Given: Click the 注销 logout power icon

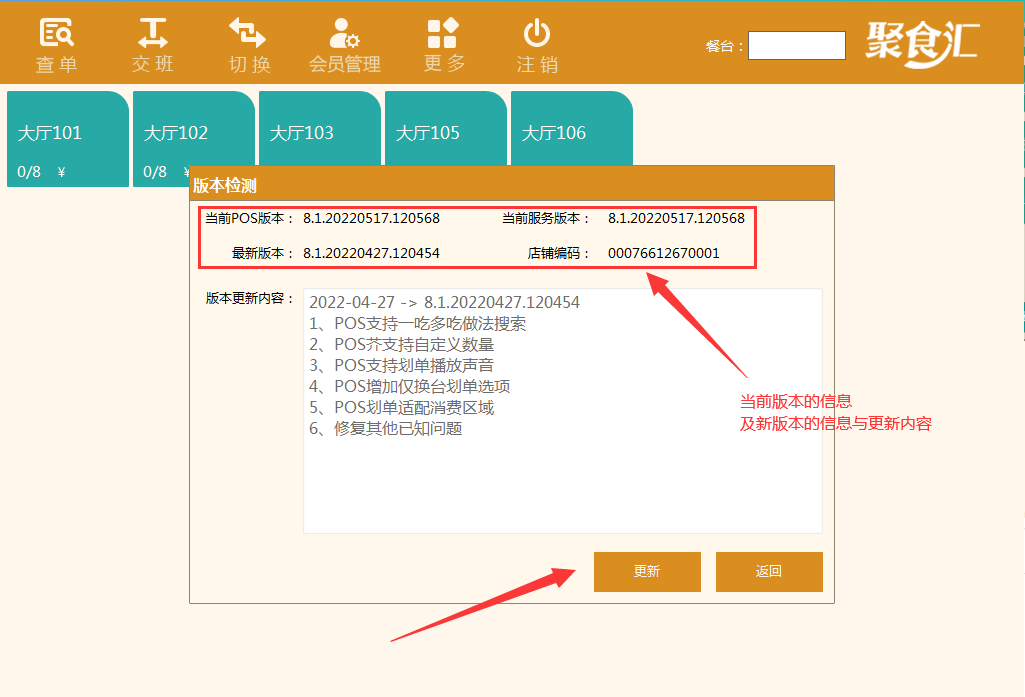Looking at the screenshot, I should 537,45.
